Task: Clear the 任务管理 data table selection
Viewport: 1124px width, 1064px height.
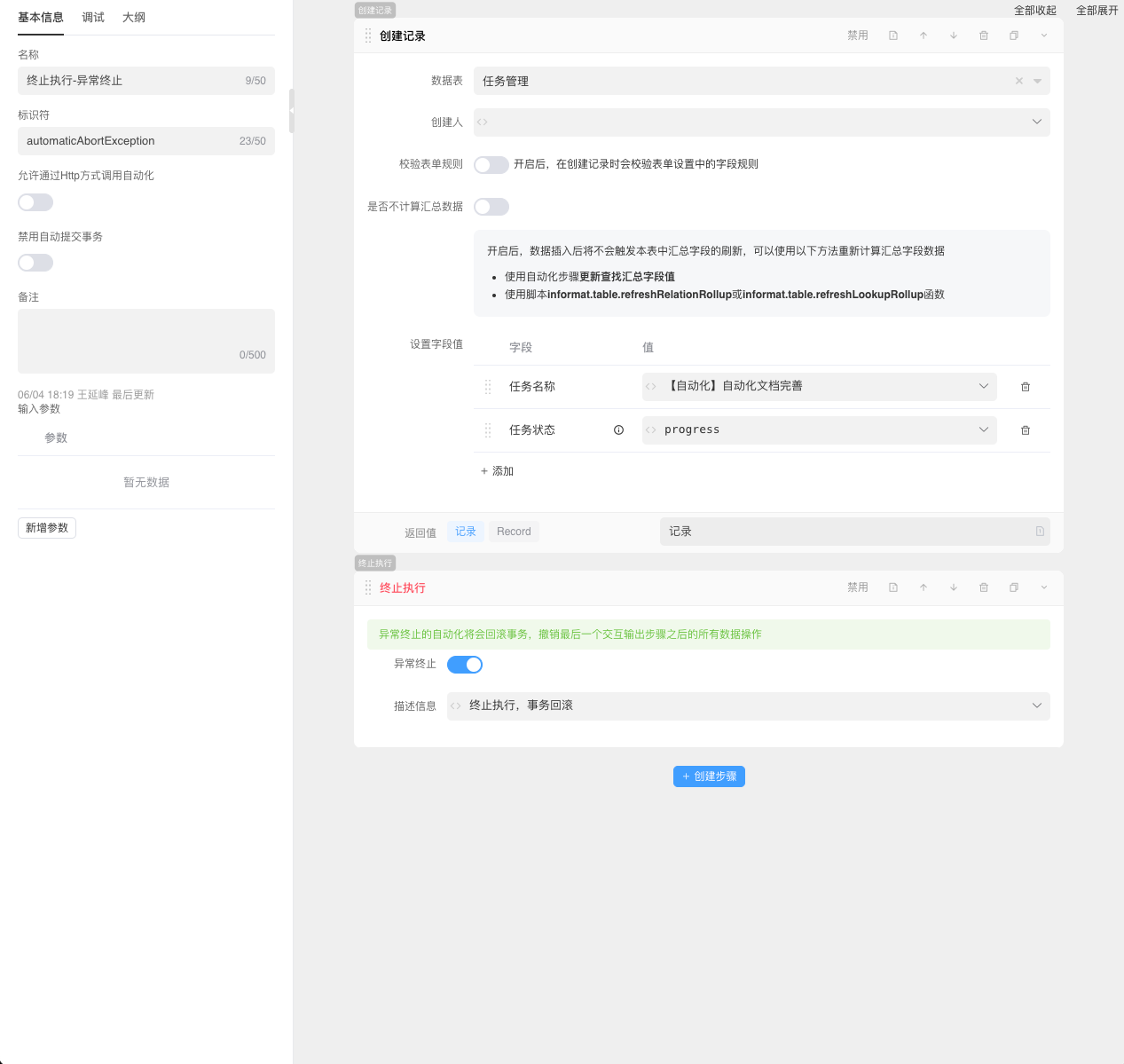Action: (x=1019, y=81)
